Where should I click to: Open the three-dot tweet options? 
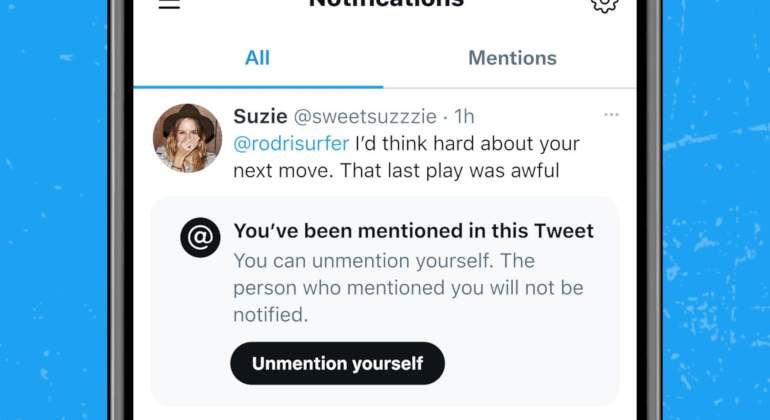[x=611, y=115]
